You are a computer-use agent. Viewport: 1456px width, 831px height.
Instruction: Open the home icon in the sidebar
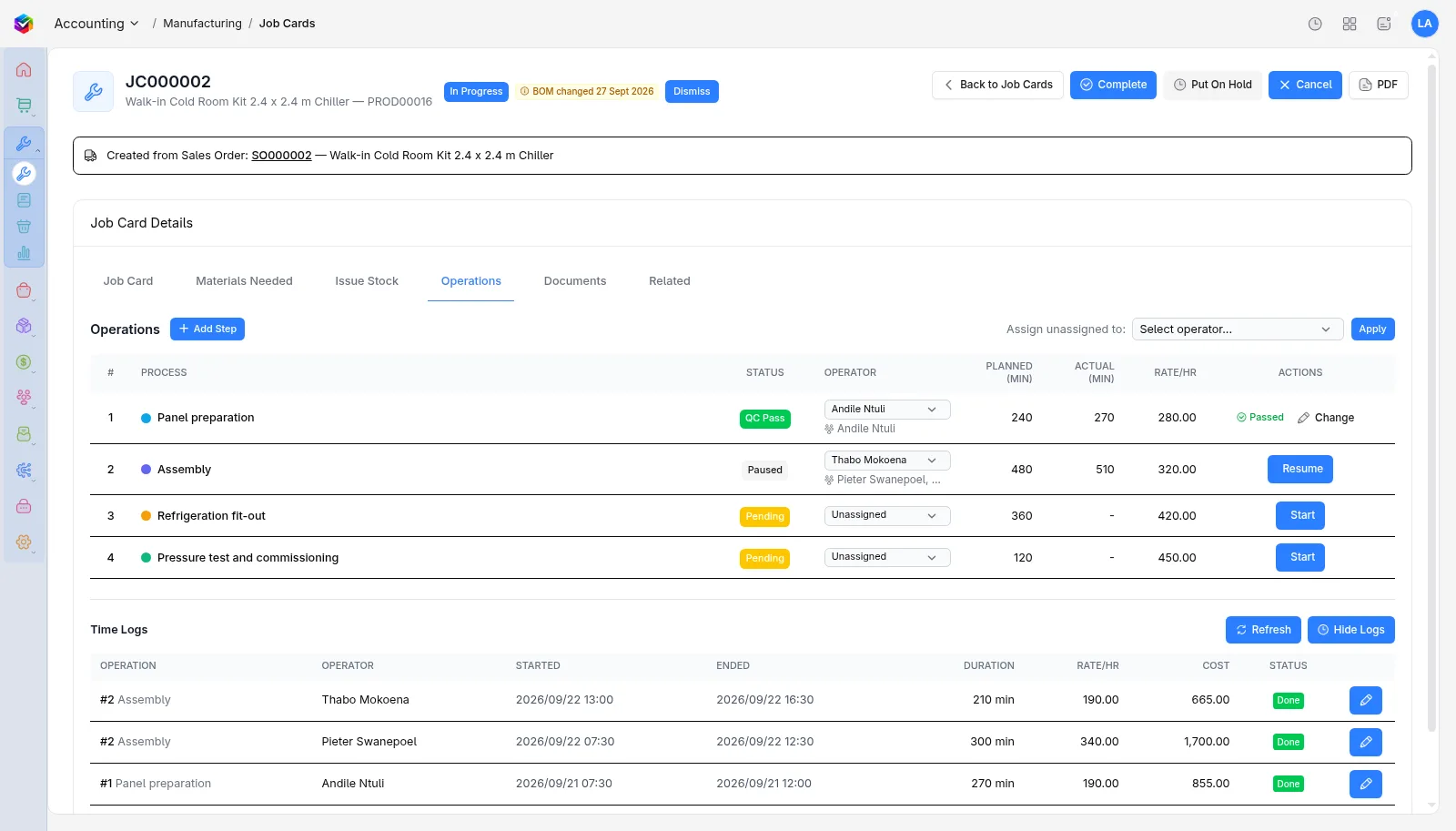coord(24,70)
